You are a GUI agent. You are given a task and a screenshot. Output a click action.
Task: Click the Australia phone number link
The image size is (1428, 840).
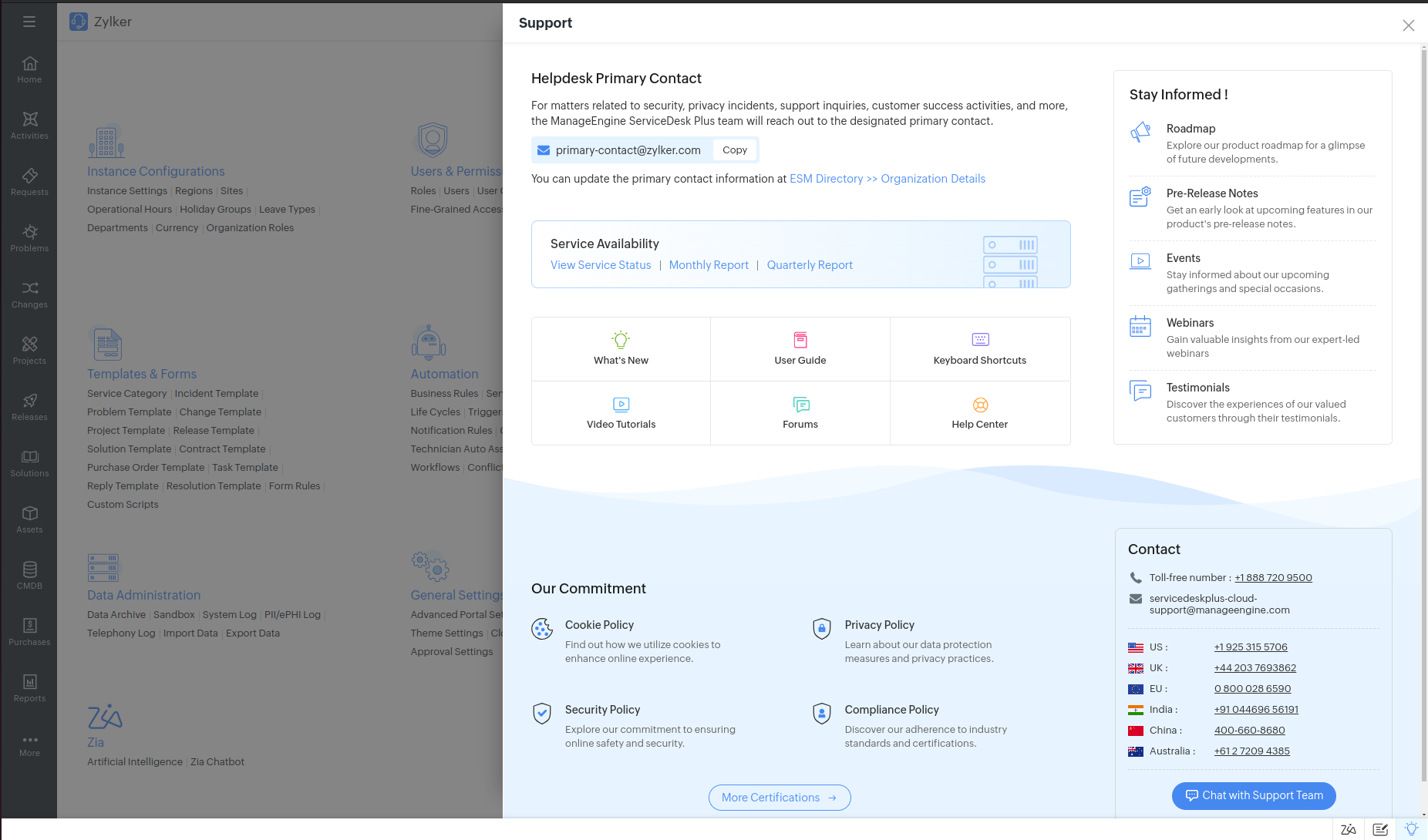(x=1251, y=751)
